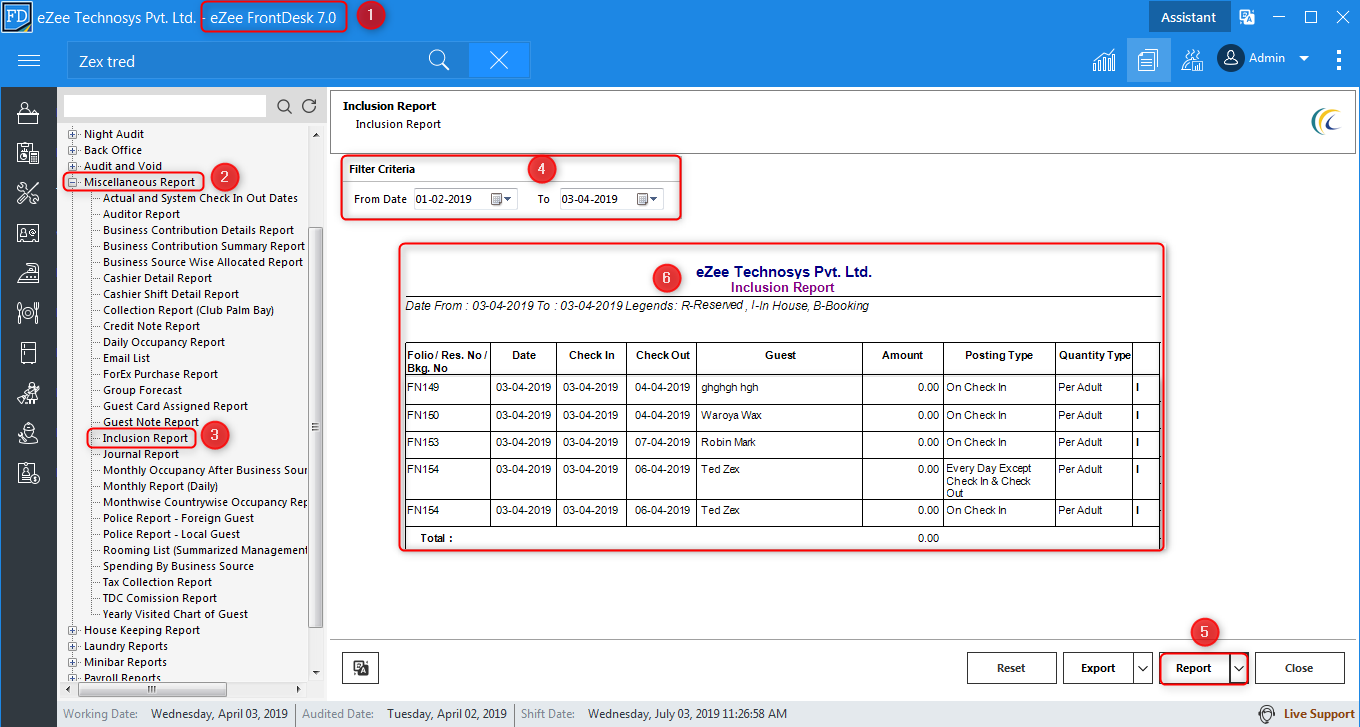The height and width of the screenshot is (727, 1360).
Task: Open Tax Collection Report item
Action: pyautogui.click(x=157, y=582)
